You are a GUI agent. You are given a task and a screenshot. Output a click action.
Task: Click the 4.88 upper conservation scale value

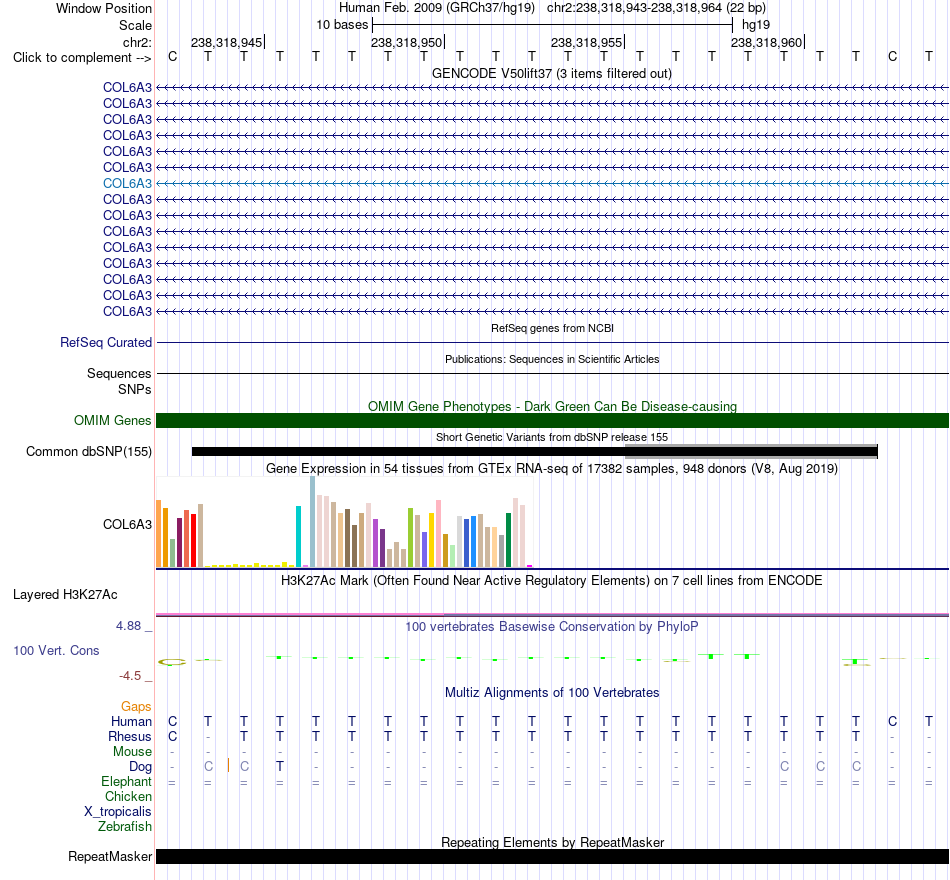128,625
